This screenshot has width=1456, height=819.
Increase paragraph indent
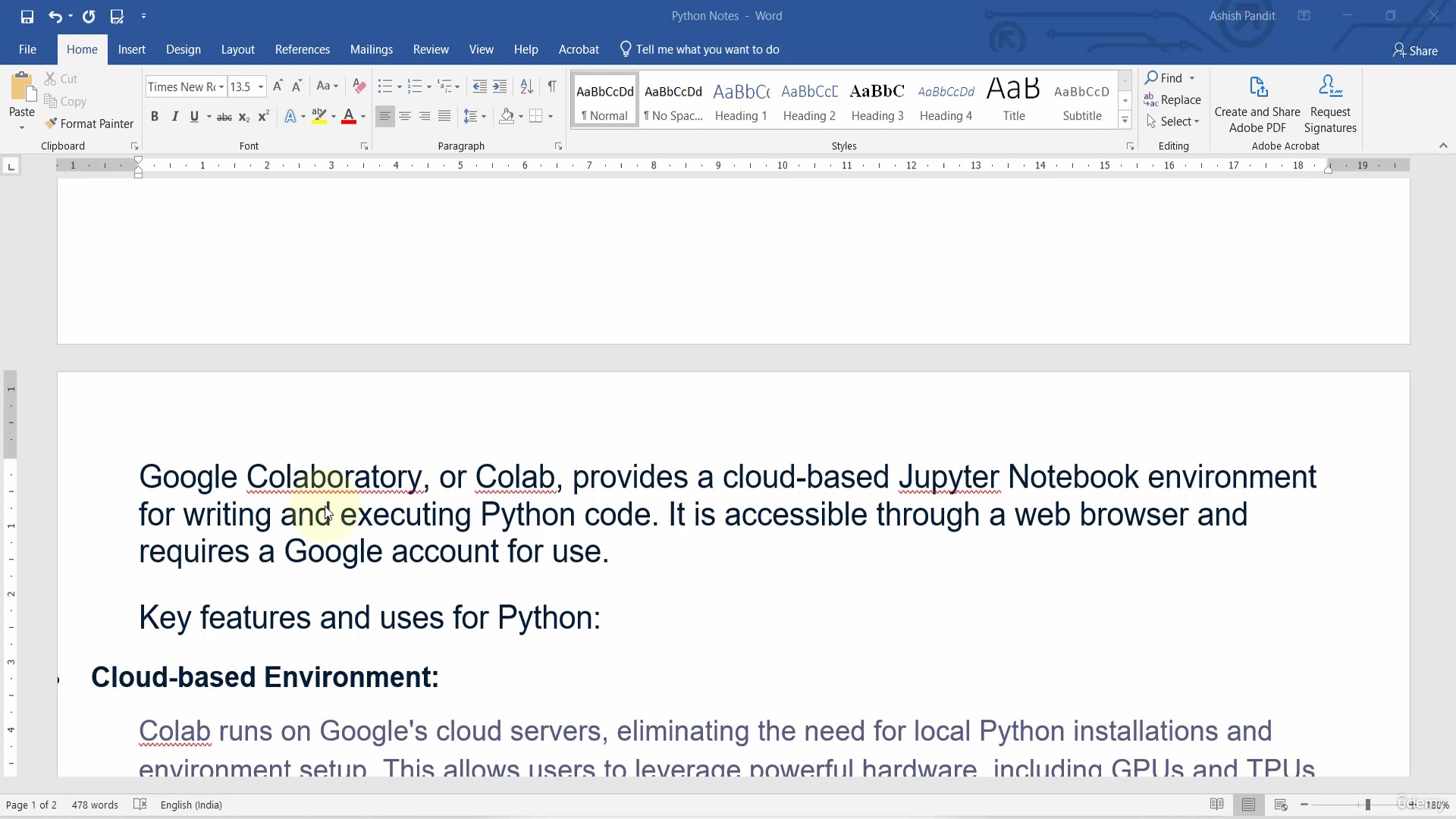point(499,86)
